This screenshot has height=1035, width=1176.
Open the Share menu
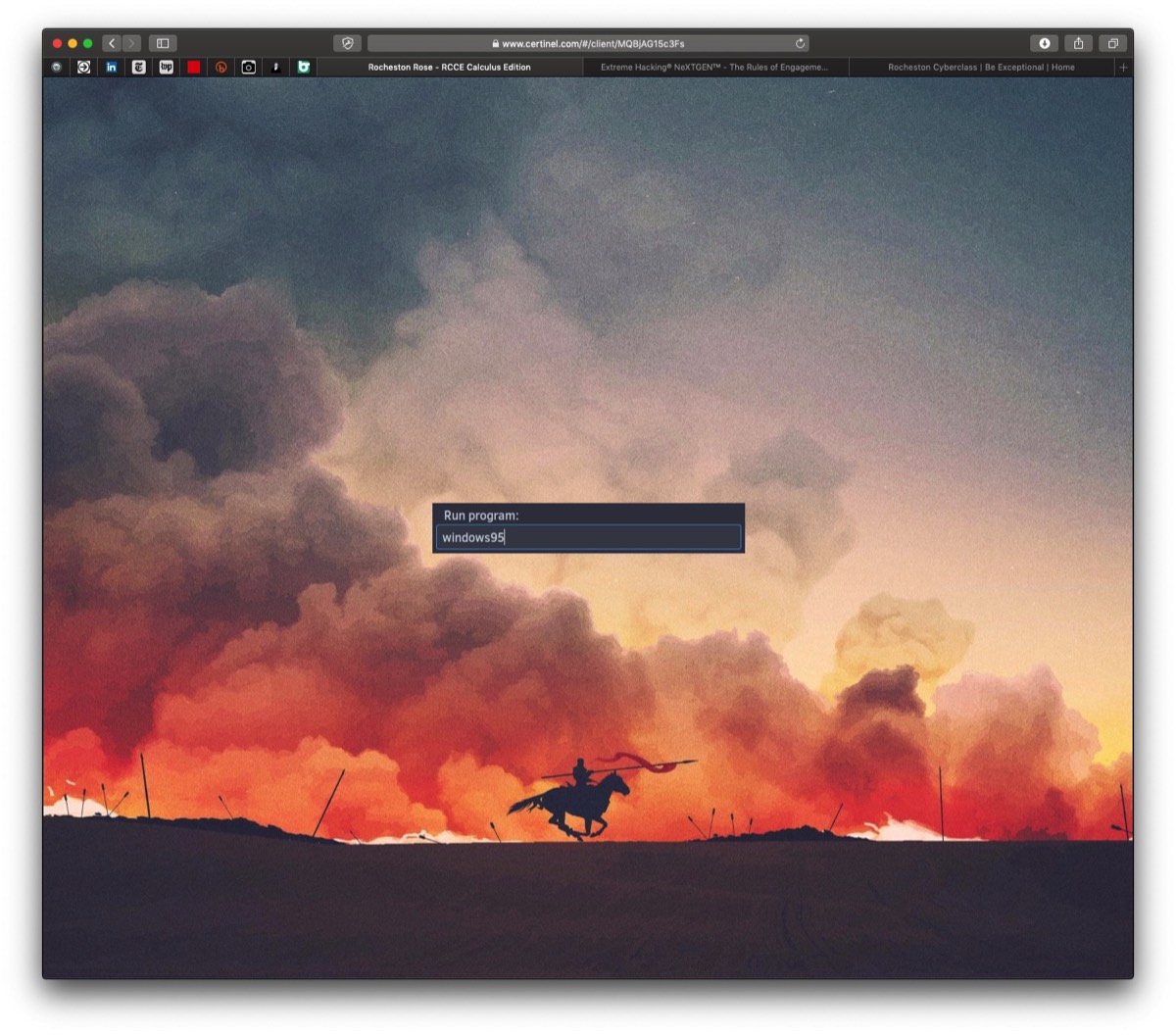pos(1078,43)
